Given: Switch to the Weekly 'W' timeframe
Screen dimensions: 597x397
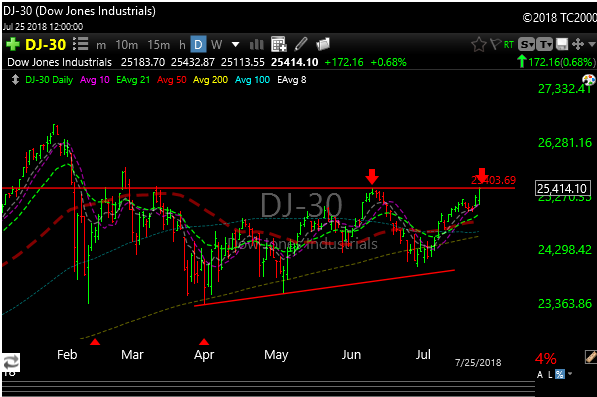Looking at the screenshot, I should (216, 45).
